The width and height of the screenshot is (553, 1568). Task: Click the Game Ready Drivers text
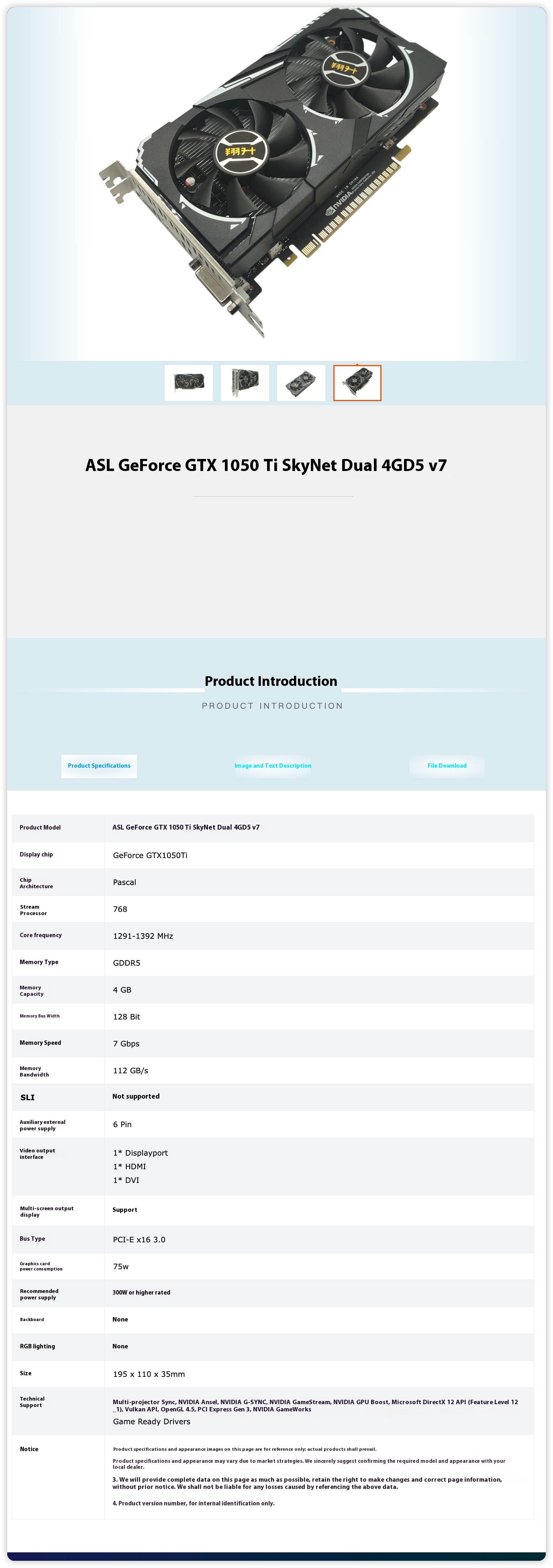tap(152, 1421)
